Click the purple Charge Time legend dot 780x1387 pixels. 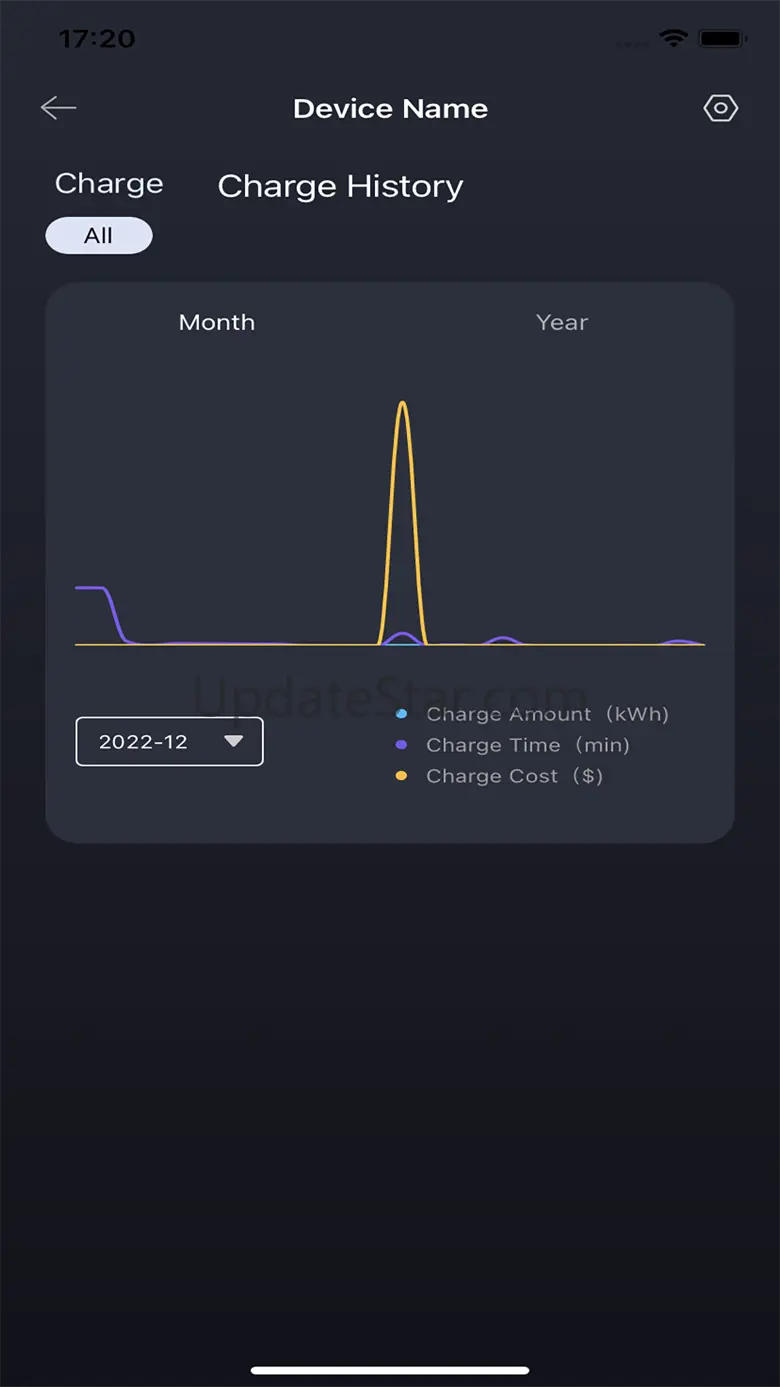(401, 745)
